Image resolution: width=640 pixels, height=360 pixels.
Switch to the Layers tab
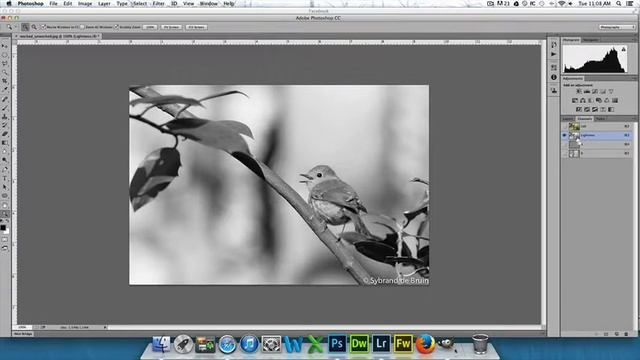(568, 119)
